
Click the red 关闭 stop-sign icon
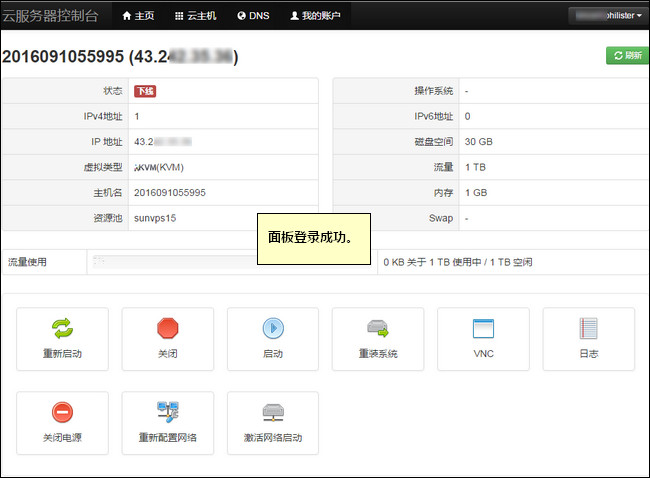(x=167, y=328)
